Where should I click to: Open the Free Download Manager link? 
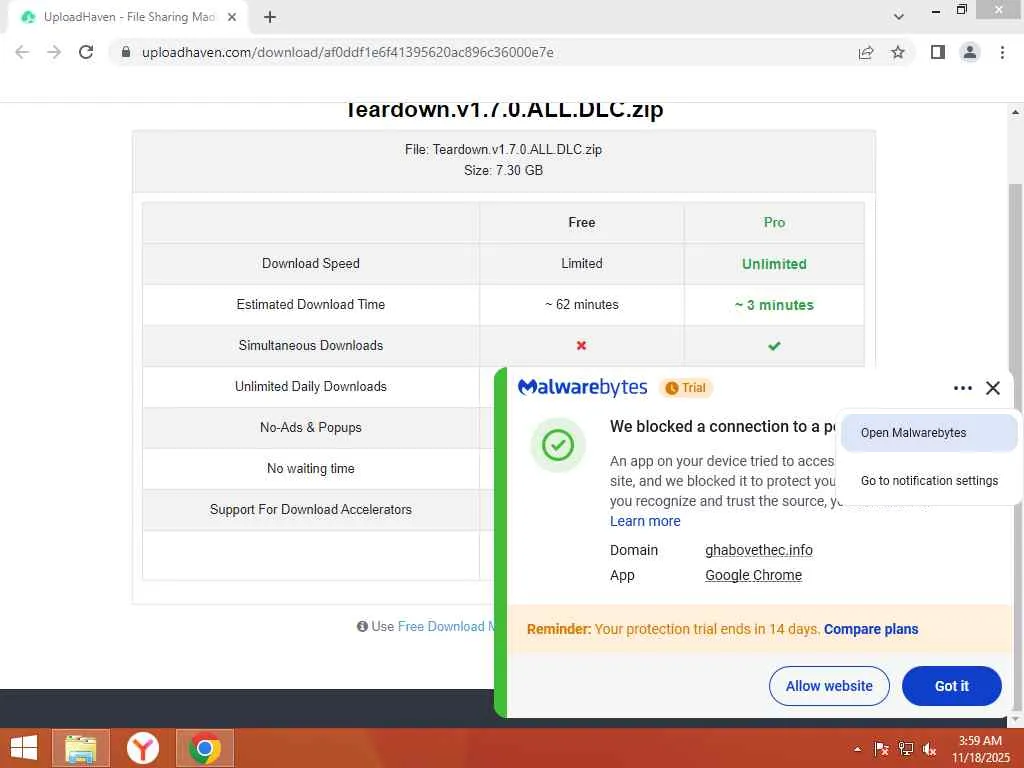446,626
